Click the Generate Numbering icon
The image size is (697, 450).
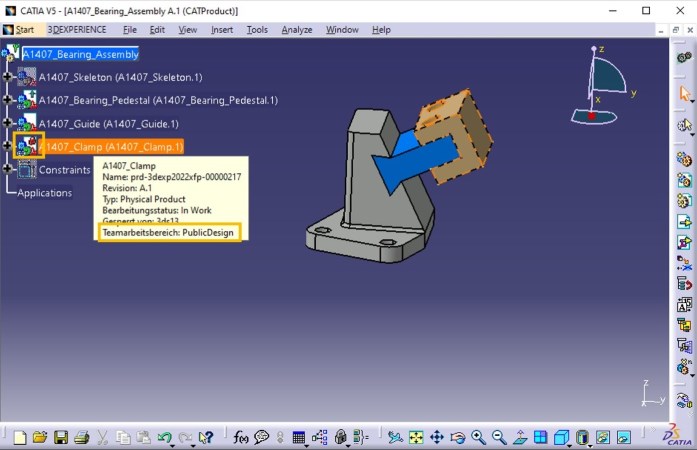(x=684, y=305)
